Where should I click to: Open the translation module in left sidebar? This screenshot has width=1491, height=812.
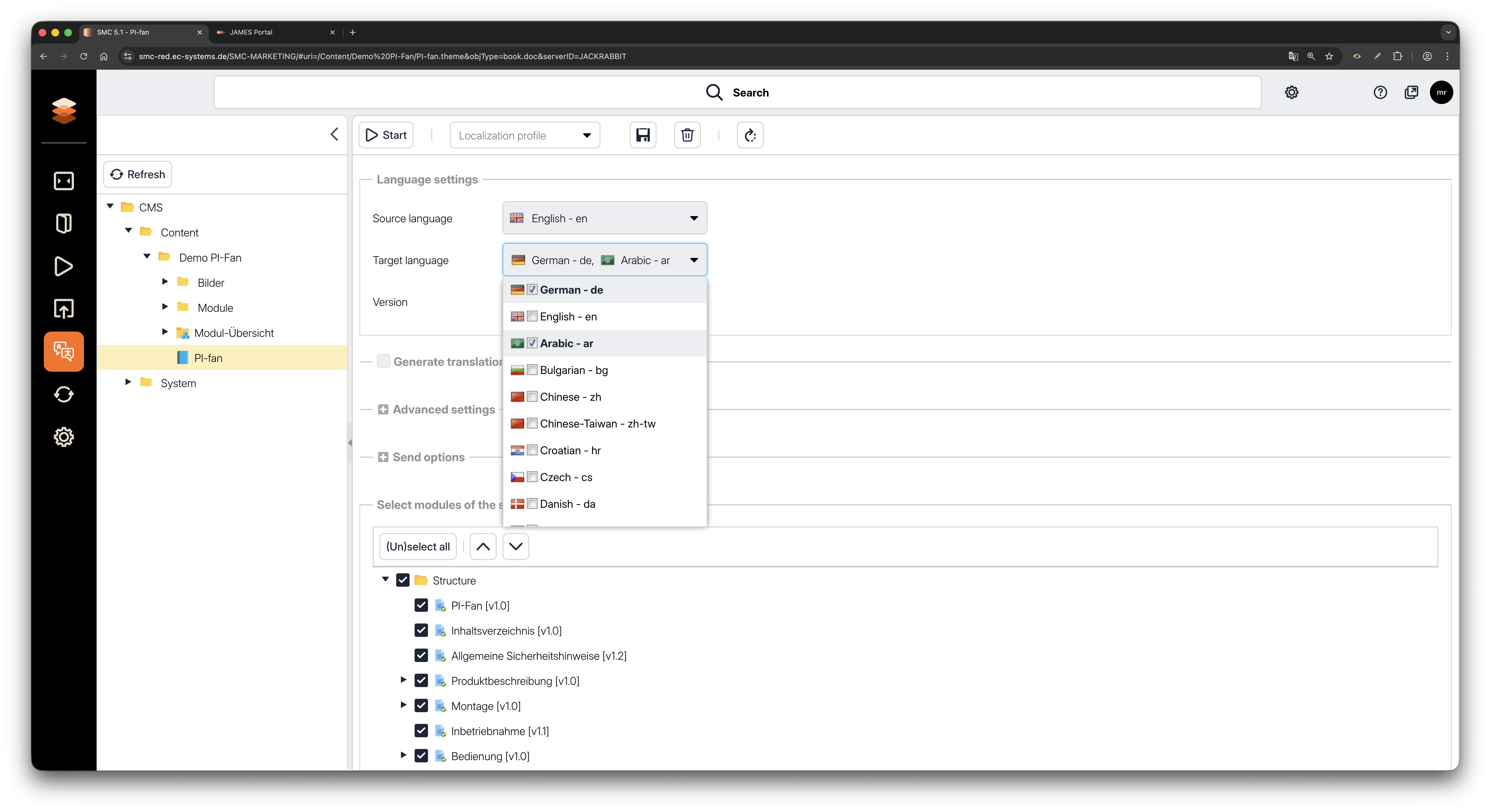64,351
